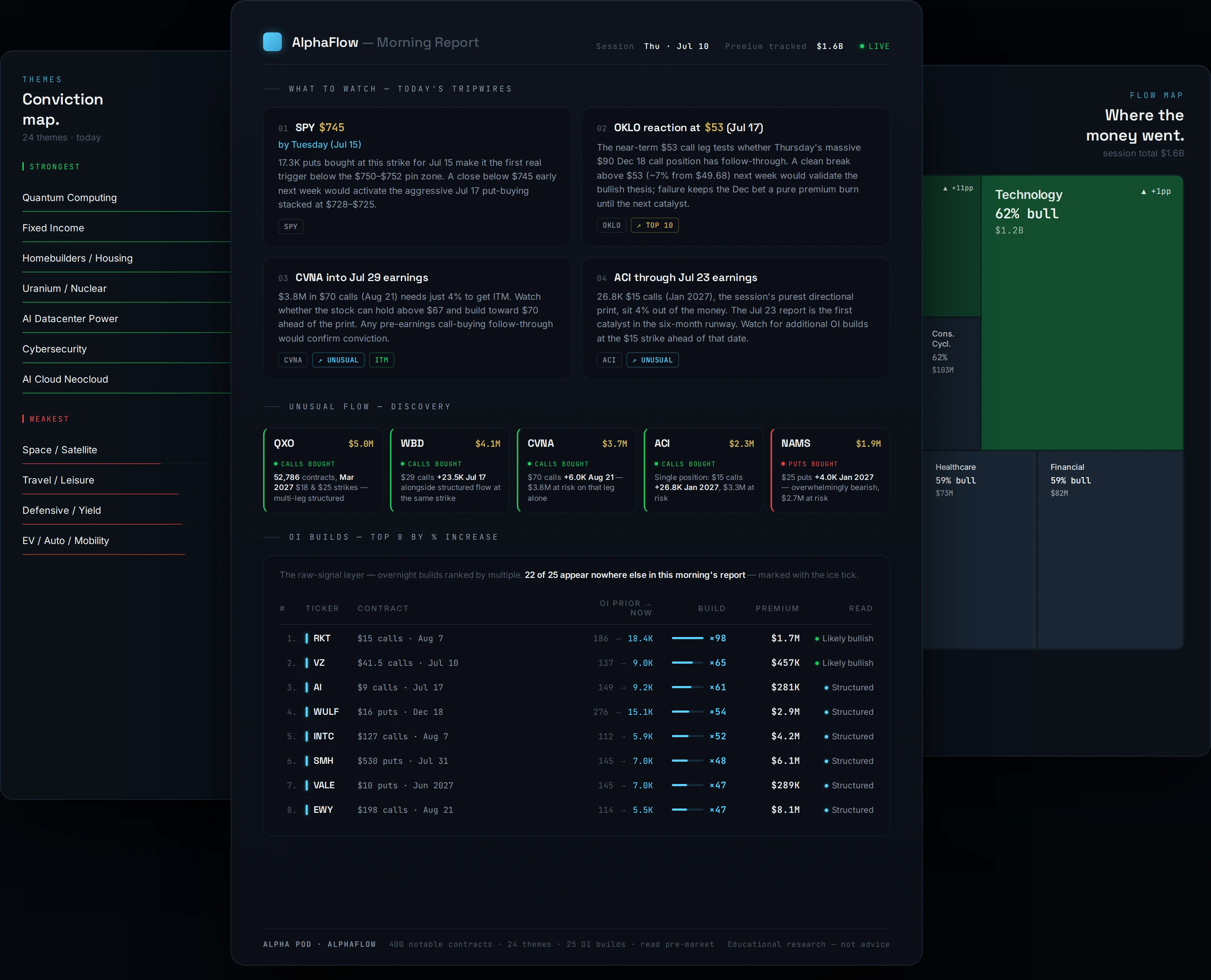1211x980 pixels.
Task: Open the NAMS puts bought card
Action: click(830, 470)
